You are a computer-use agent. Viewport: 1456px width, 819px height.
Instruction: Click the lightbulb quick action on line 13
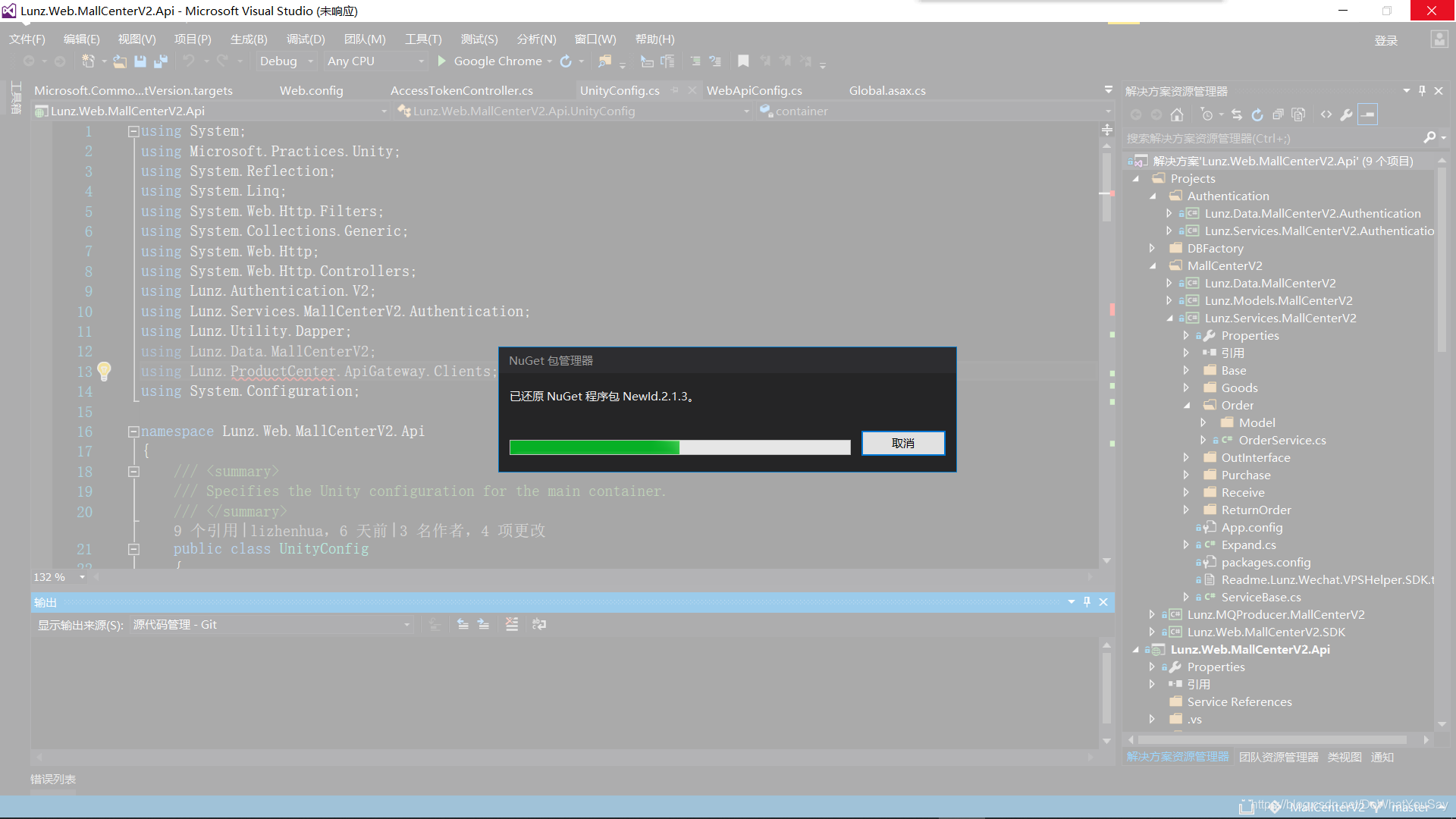(104, 371)
